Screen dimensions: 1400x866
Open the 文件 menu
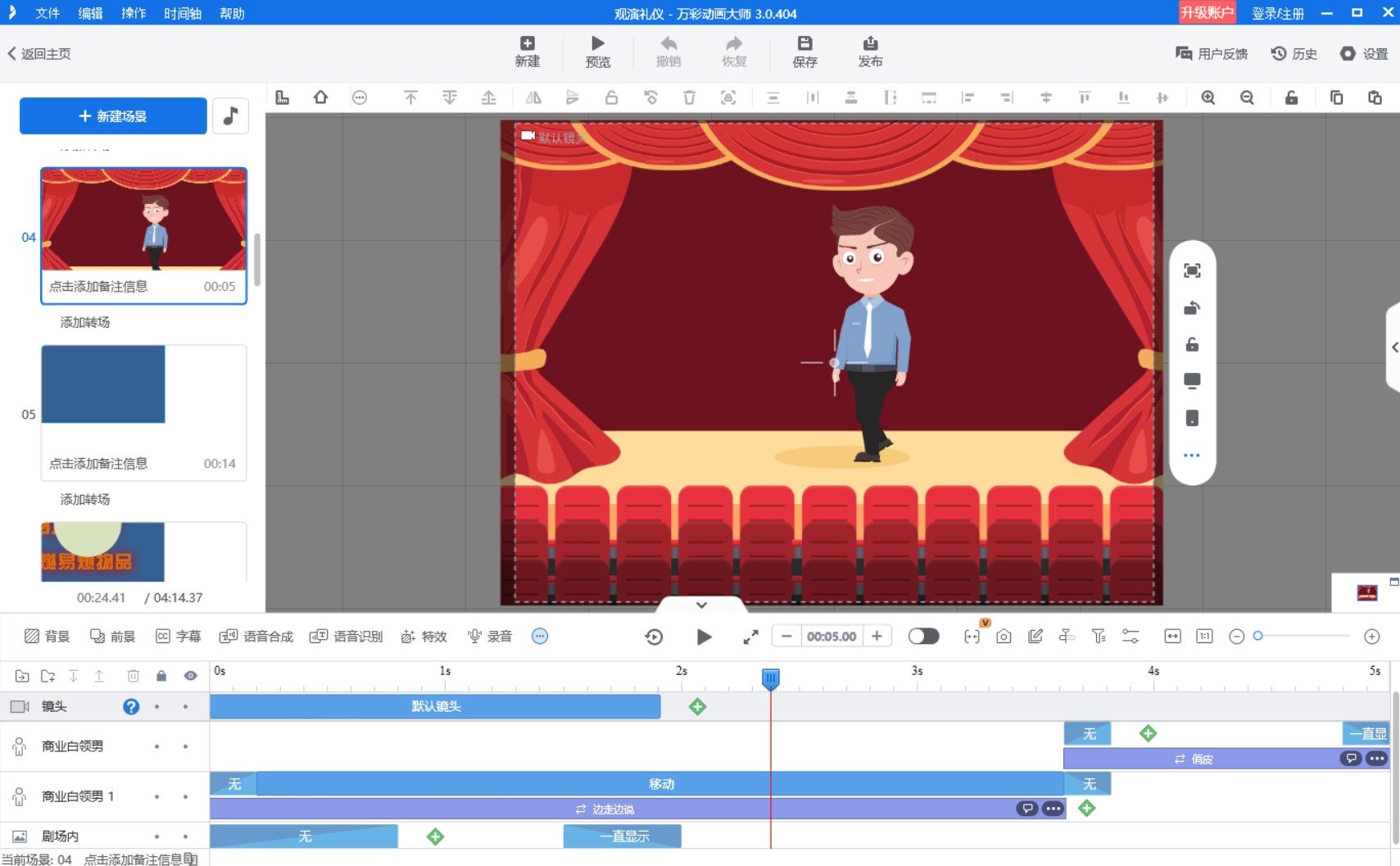(48, 13)
